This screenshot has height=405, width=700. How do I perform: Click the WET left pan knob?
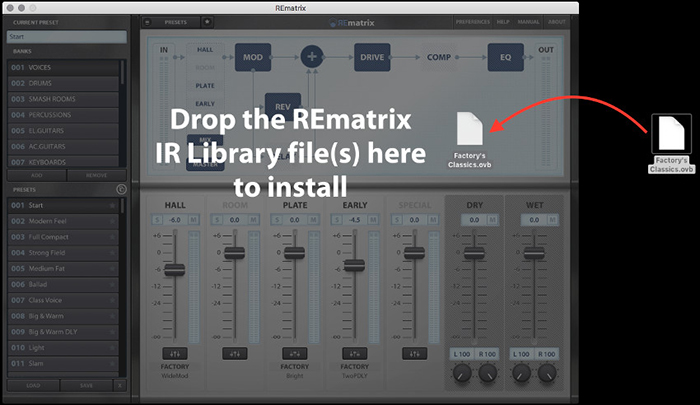click(521, 373)
